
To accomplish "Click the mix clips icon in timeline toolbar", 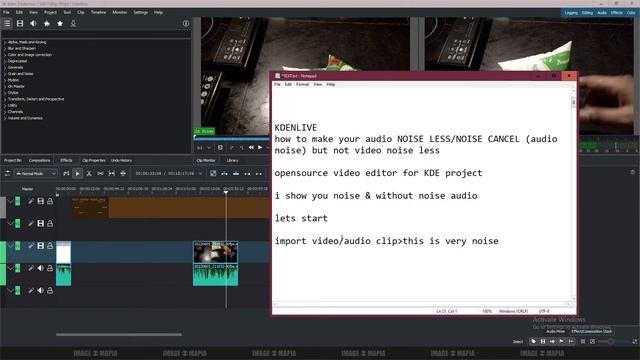I will coord(213,173).
